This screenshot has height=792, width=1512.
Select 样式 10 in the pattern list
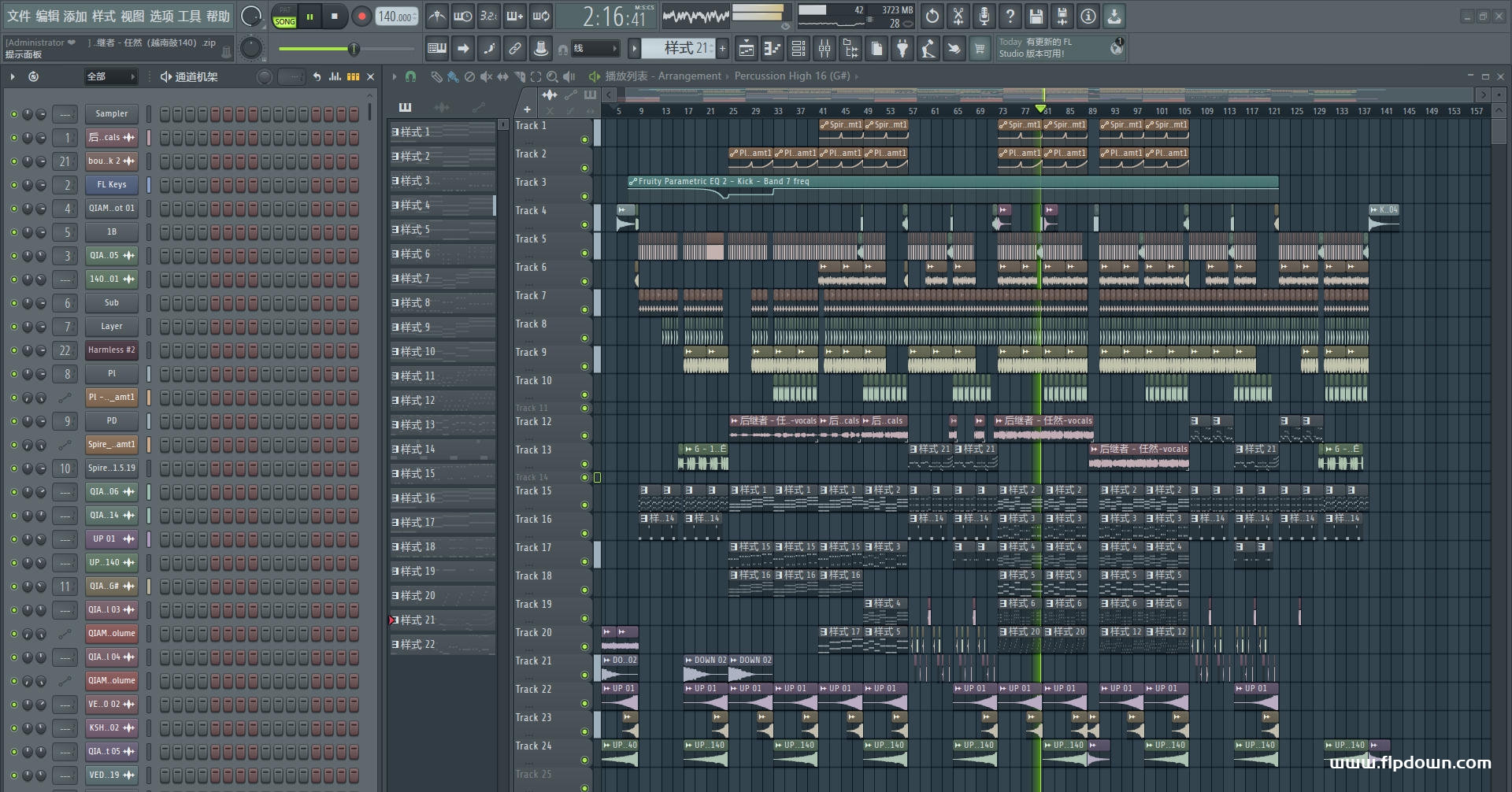[443, 352]
